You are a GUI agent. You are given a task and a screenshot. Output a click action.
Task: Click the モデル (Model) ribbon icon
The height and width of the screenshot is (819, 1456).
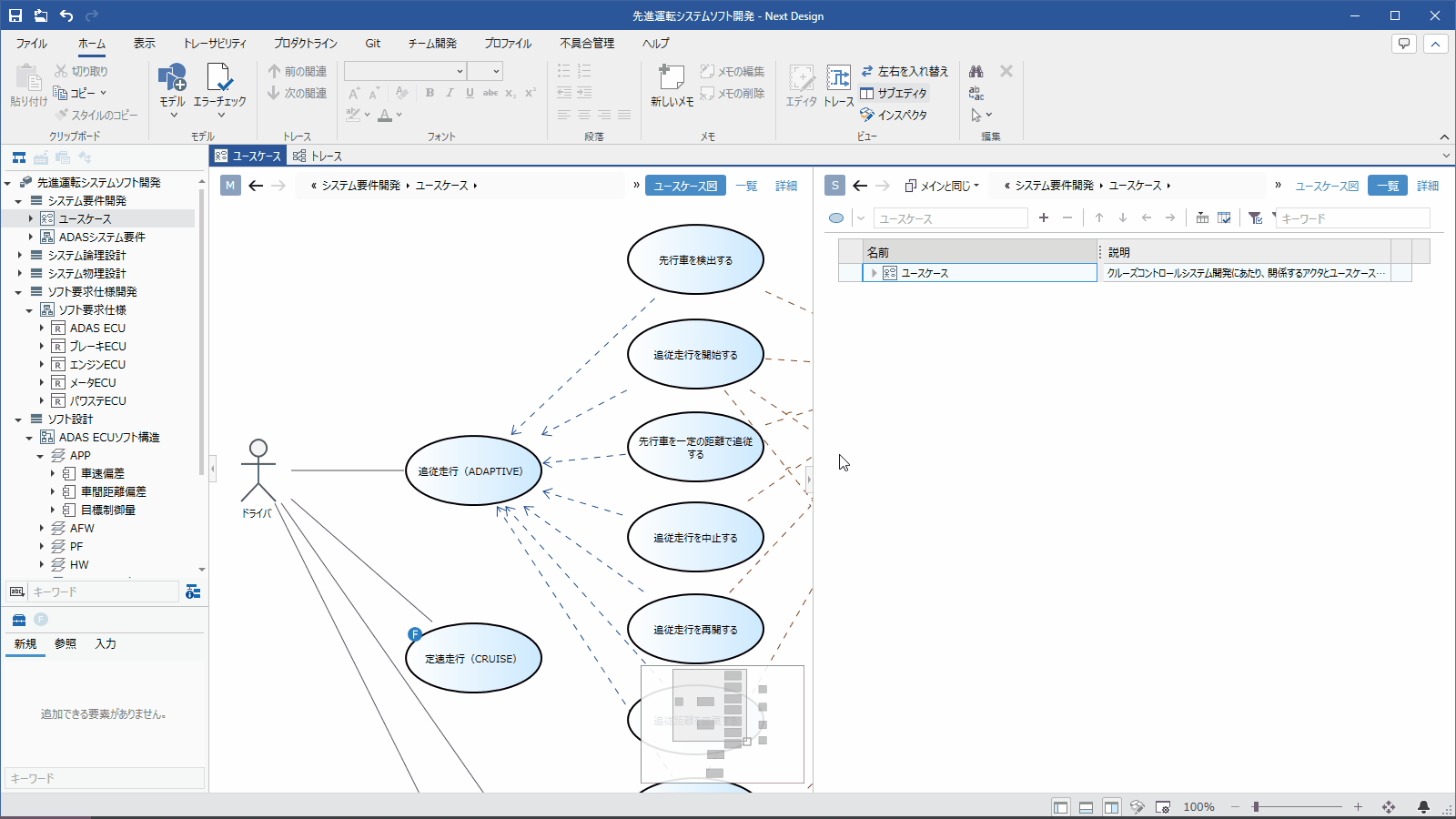[x=172, y=79]
